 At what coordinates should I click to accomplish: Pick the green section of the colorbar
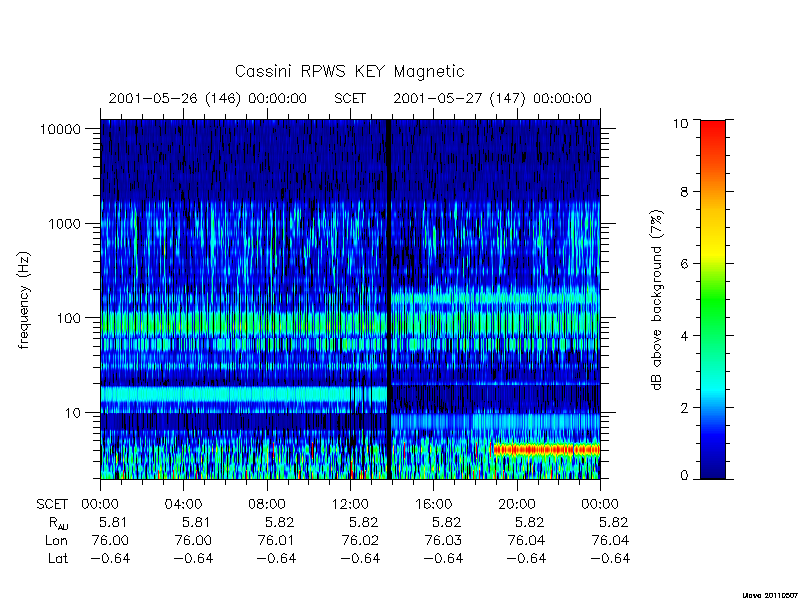pyautogui.click(x=713, y=301)
